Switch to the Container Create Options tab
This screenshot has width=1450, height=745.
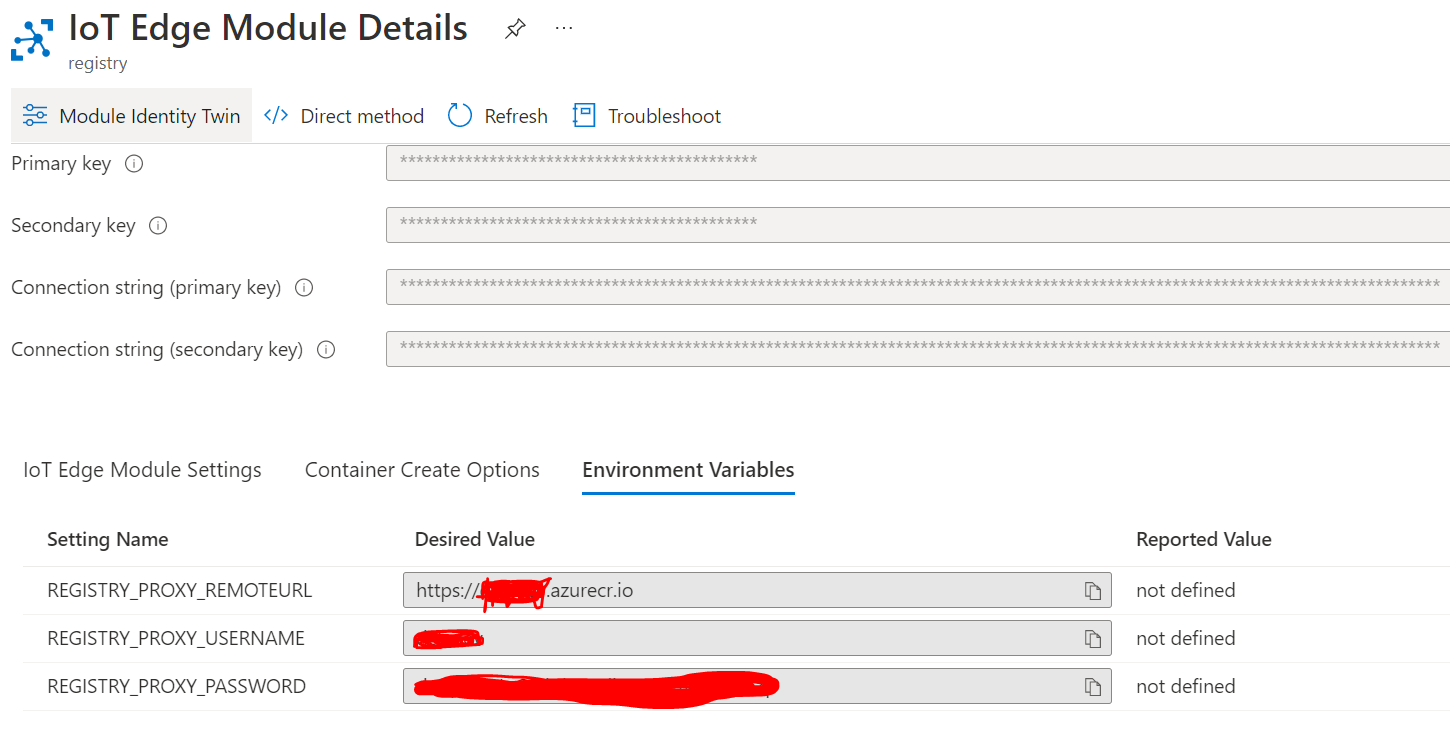tap(422, 469)
